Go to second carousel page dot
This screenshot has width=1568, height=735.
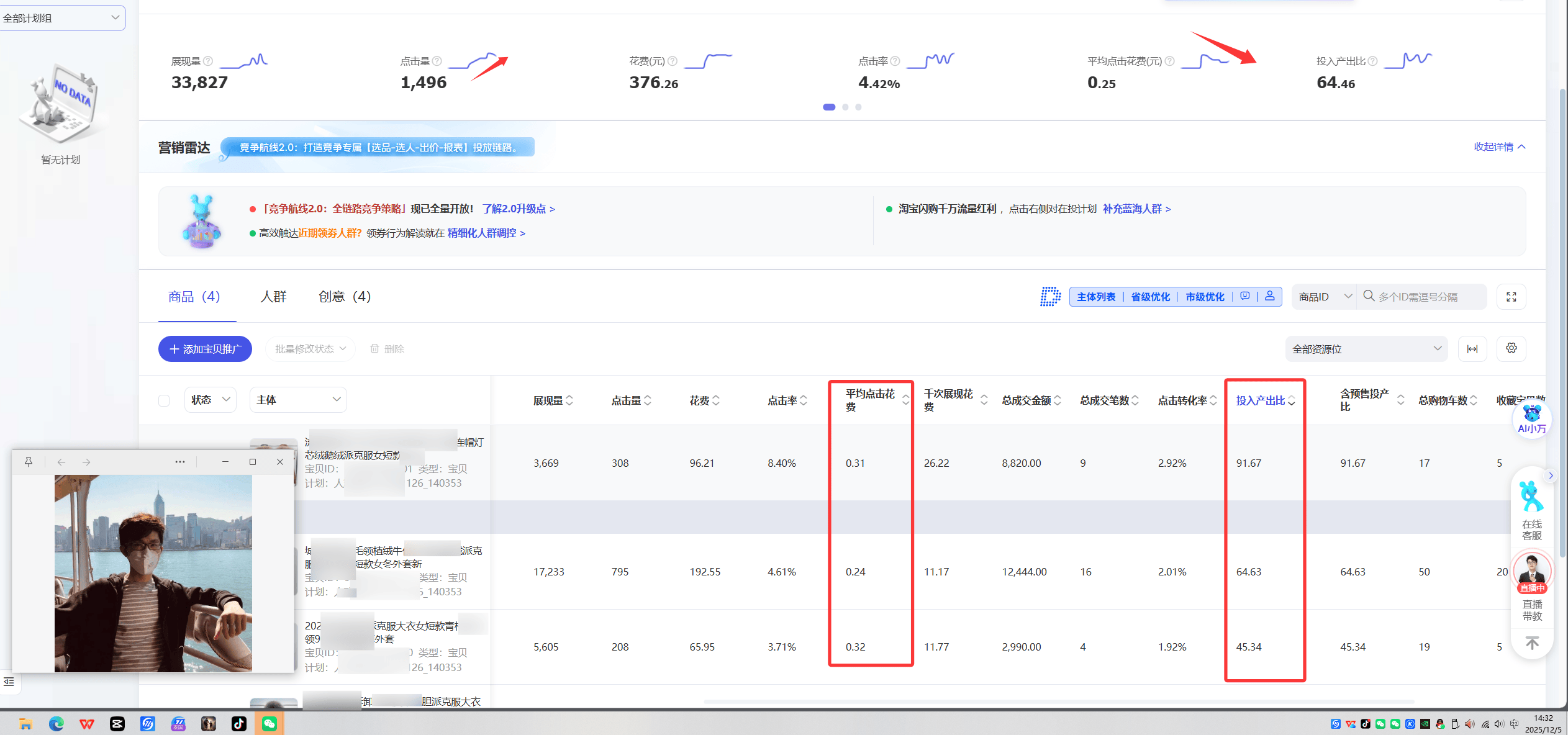[845, 107]
